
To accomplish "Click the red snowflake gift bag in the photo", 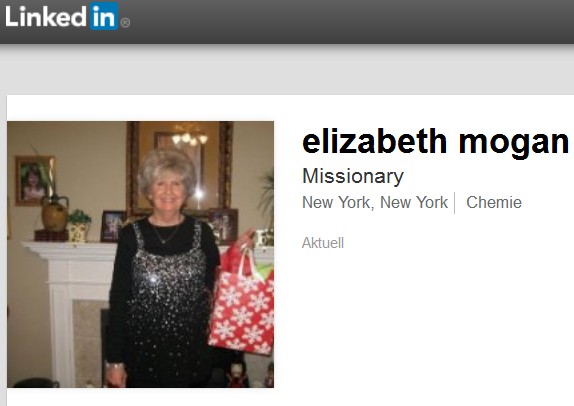I will pyautogui.click(x=242, y=305).
